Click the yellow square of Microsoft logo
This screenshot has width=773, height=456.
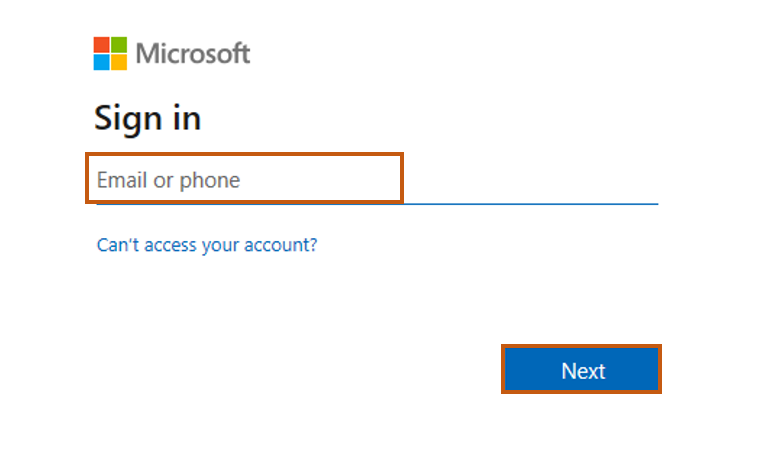tap(119, 62)
